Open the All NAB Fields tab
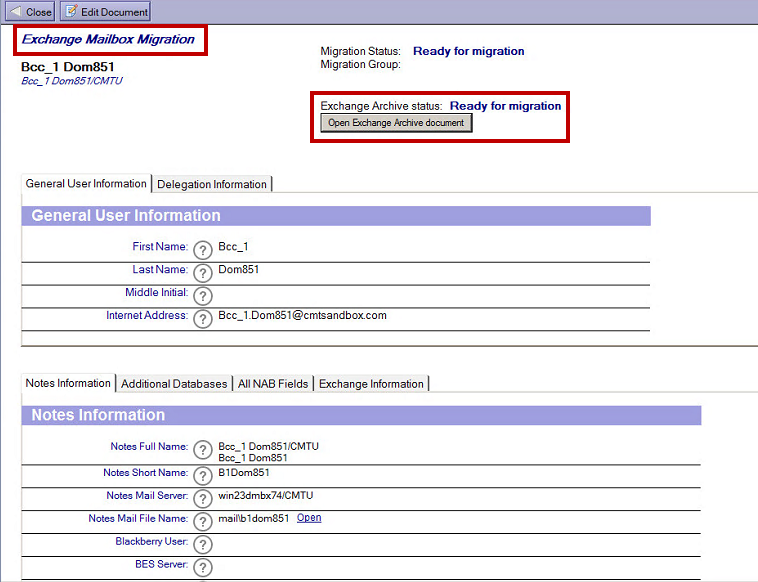The image size is (758, 582). pos(273,384)
